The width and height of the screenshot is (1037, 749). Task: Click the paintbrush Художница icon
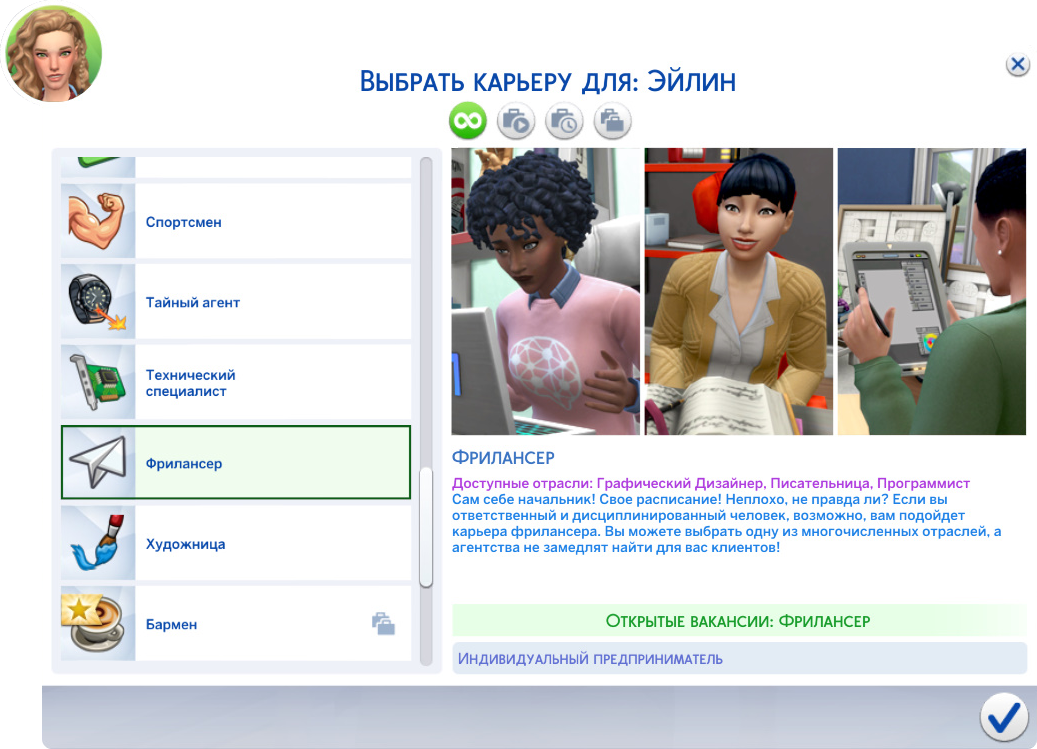pyautogui.click(x=98, y=543)
